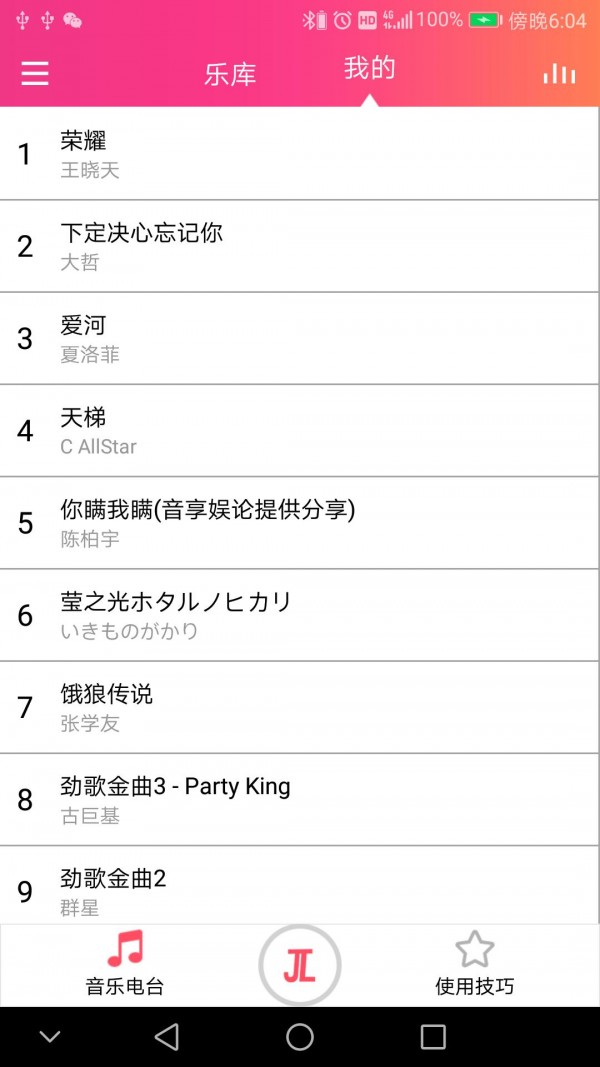Viewport: 600px width, 1067px height.
Task: Select 饿狼传说 by 张学友
Action: click(x=300, y=707)
